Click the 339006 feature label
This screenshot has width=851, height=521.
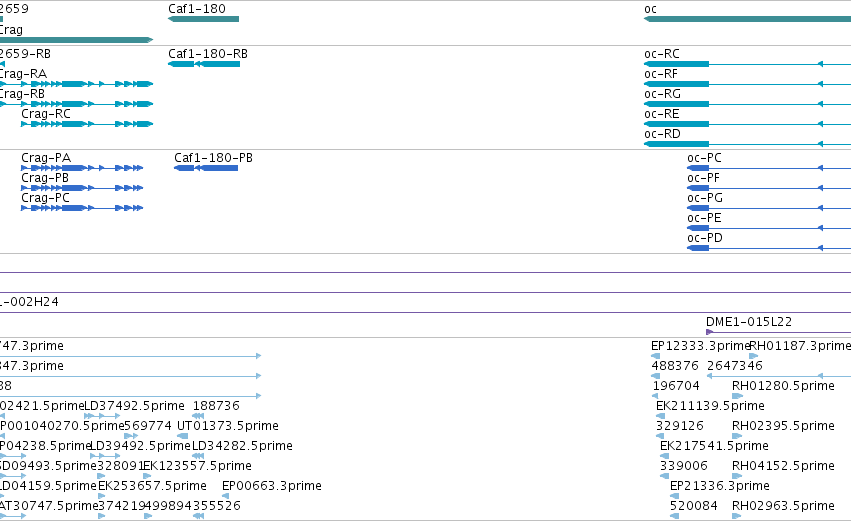click(684, 467)
